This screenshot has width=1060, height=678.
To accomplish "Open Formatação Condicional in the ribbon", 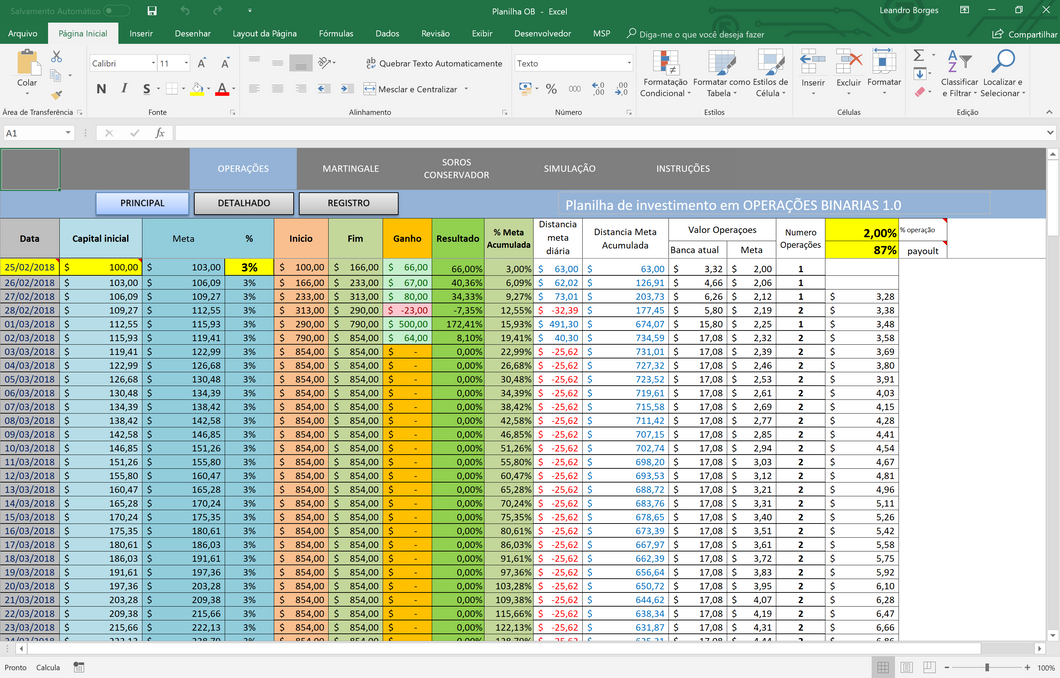I will [x=664, y=74].
